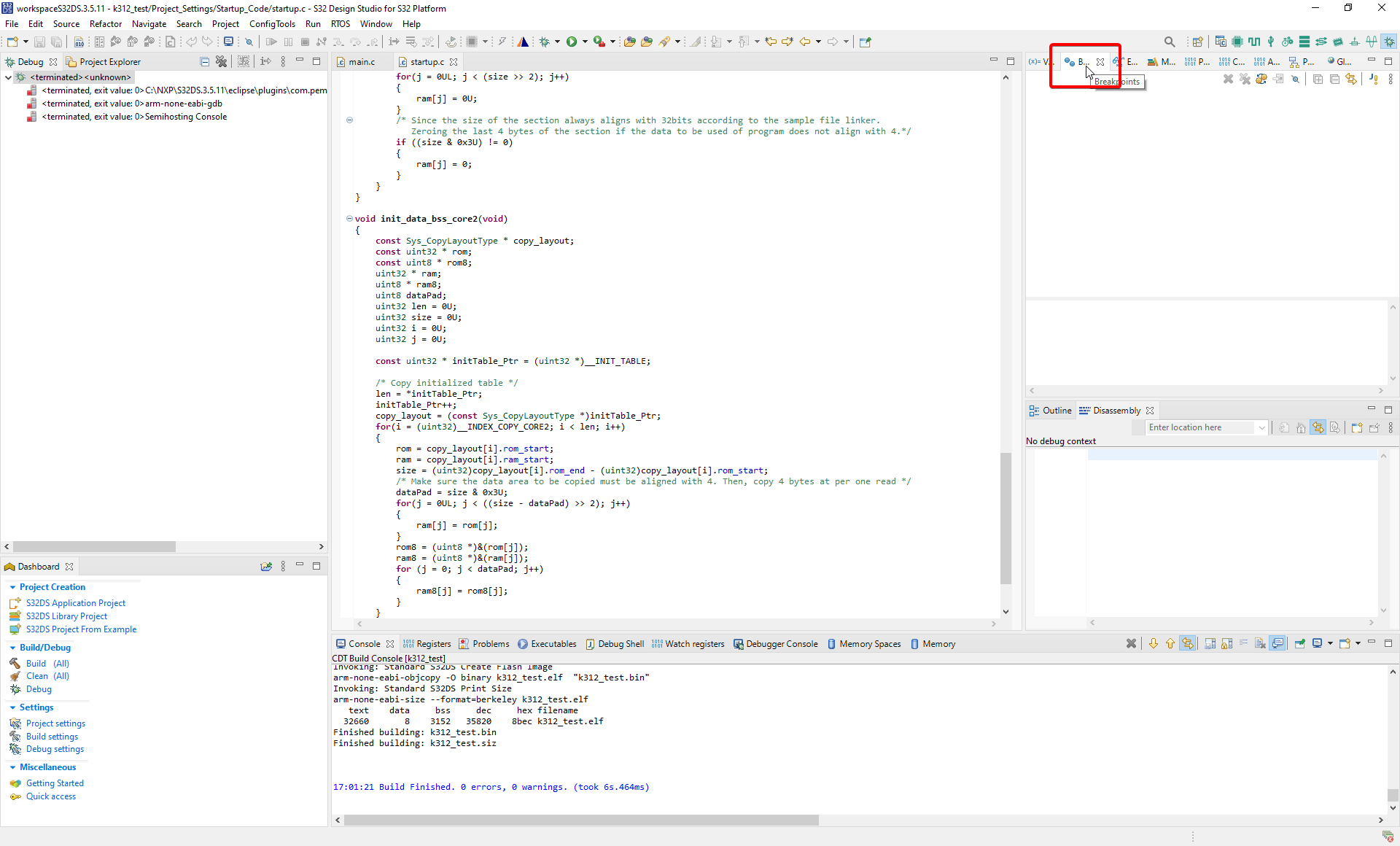This screenshot has width=1400, height=846.
Task: Click the Debug settings link
Action: click(55, 749)
